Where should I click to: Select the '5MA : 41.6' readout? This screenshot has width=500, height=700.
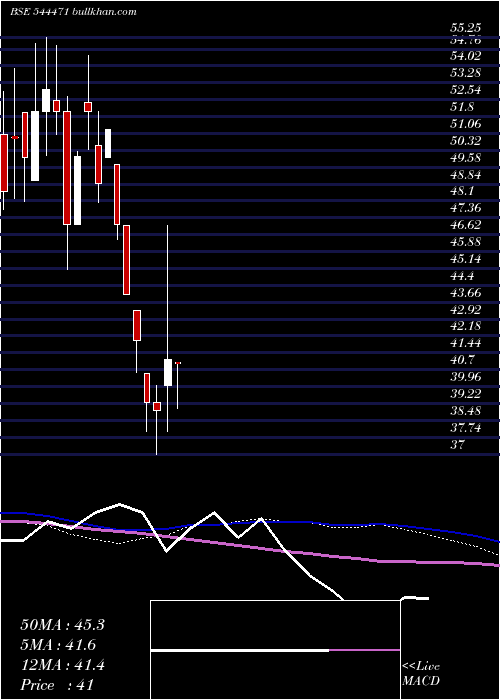(58, 645)
